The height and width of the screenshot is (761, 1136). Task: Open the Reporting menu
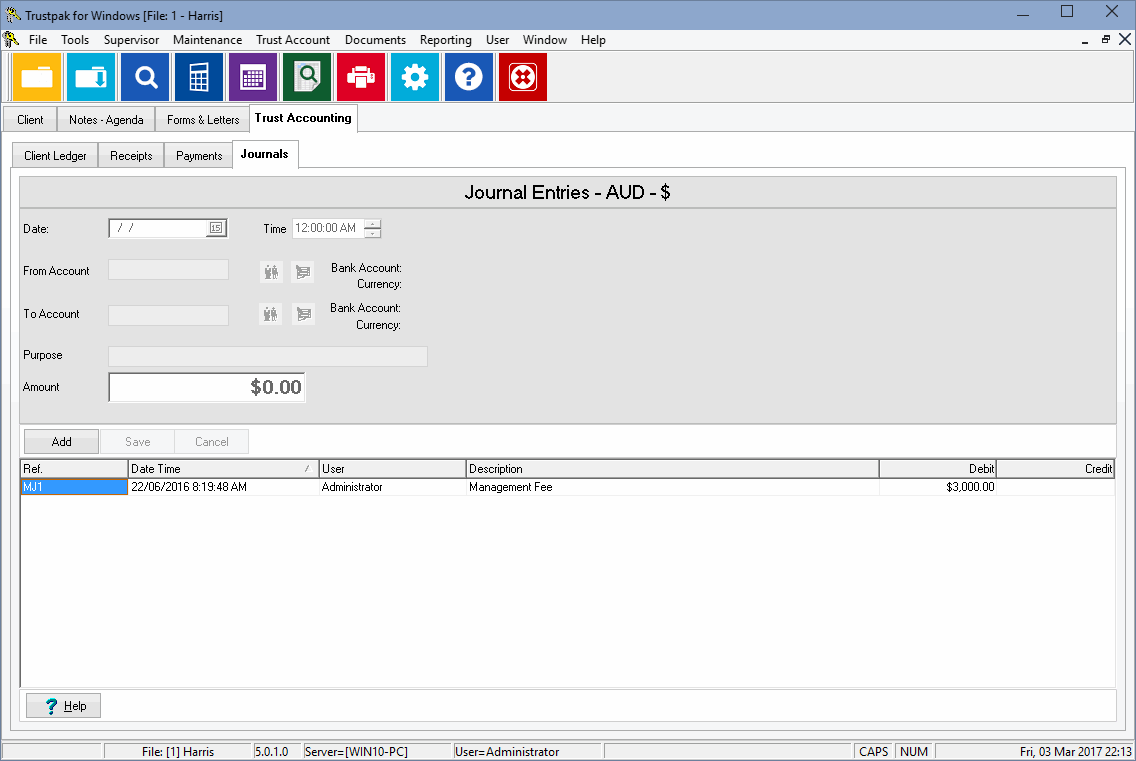[x=446, y=40]
